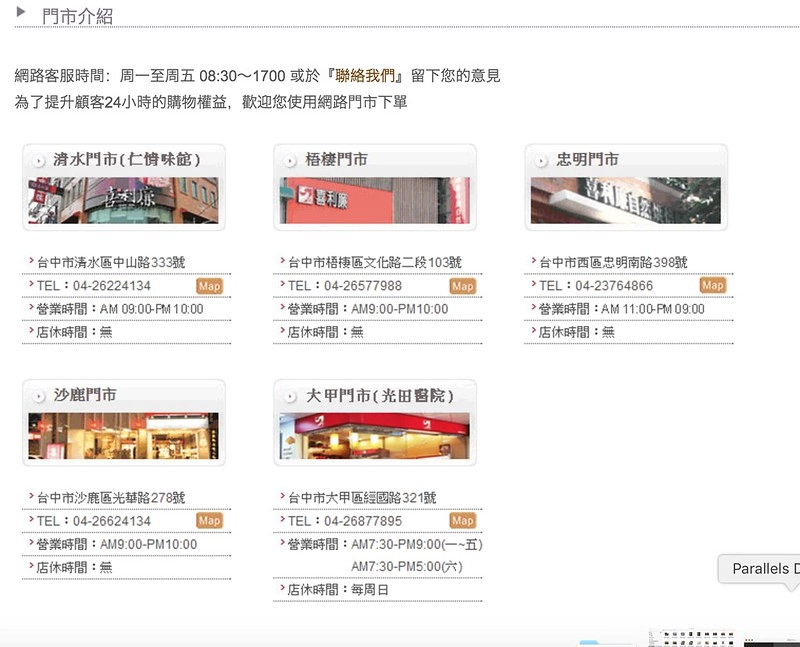
Task: Click Map icon for 清水門市 store
Action: pos(210,286)
